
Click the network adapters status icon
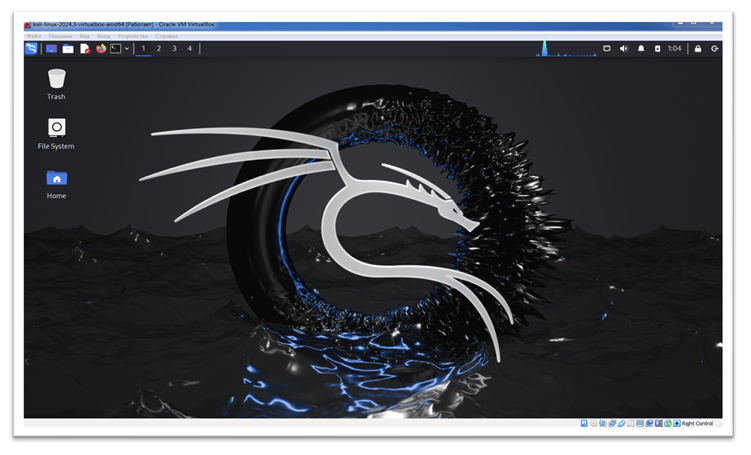[612, 423]
